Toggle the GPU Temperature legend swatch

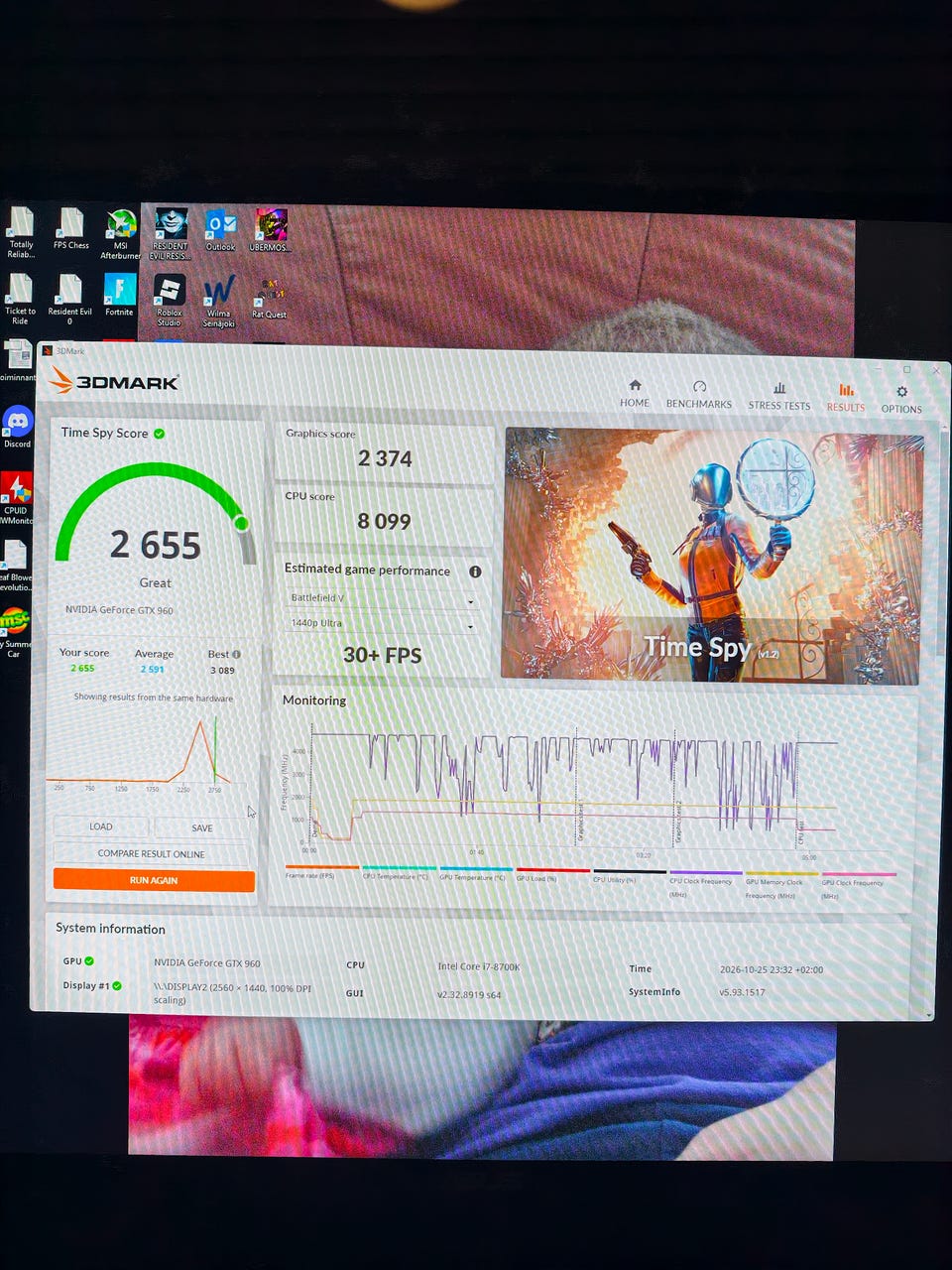point(476,868)
